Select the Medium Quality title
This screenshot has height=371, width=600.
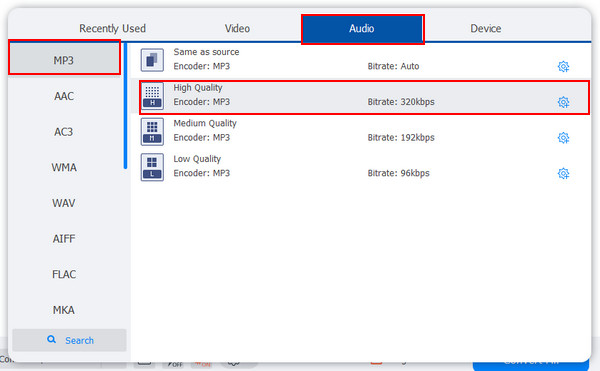pyautogui.click(x=205, y=124)
